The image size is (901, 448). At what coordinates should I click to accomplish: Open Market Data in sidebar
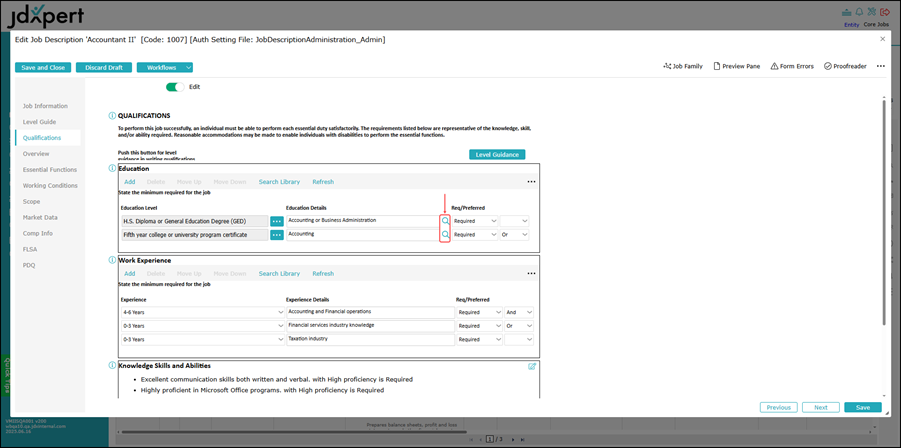(x=40, y=218)
